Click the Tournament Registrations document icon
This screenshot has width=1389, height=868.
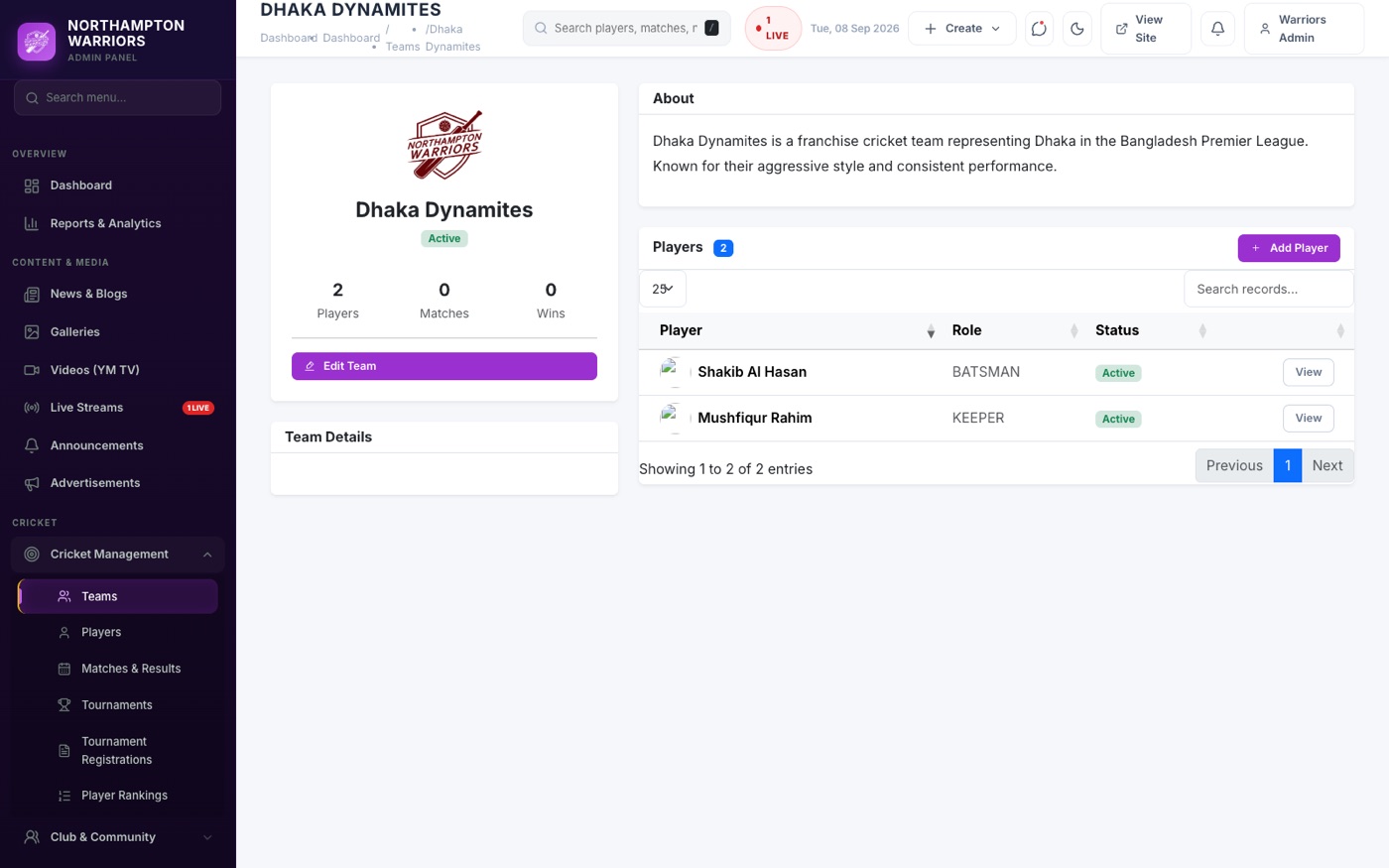pyautogui.click(x=64, y=751)
